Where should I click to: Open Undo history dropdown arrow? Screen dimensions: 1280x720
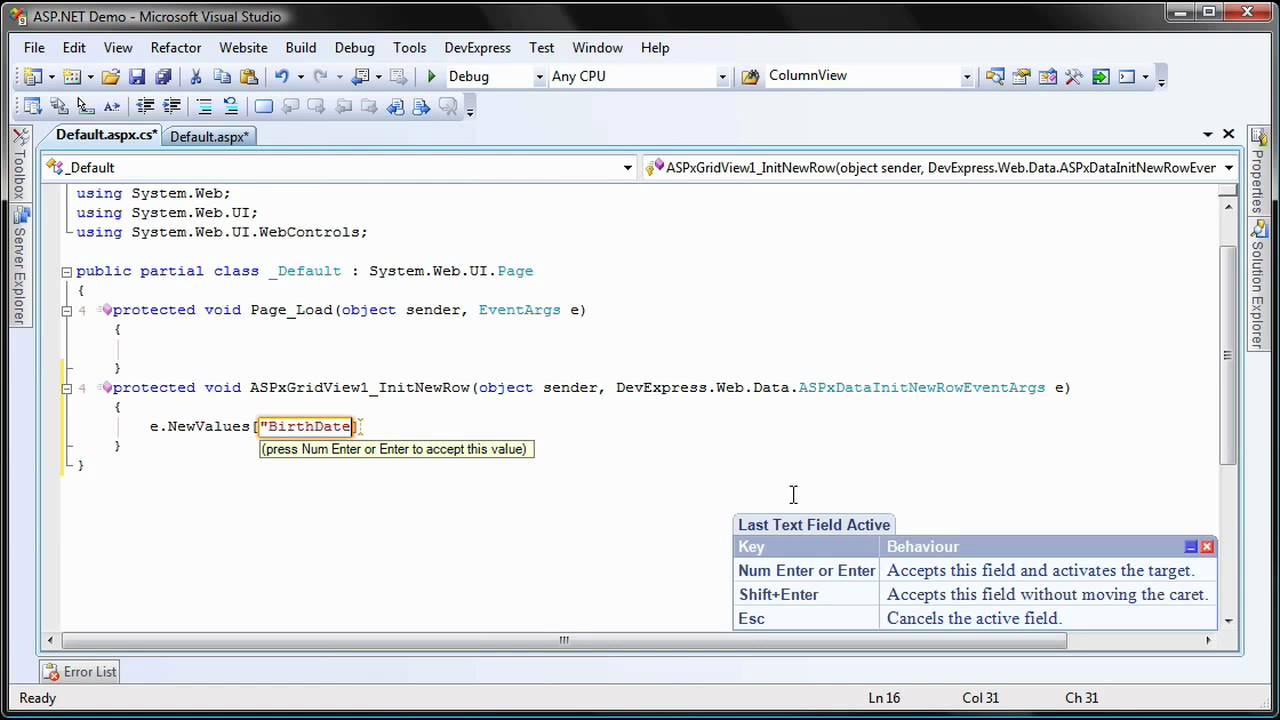pyautogui.click(x=300, y=76)
